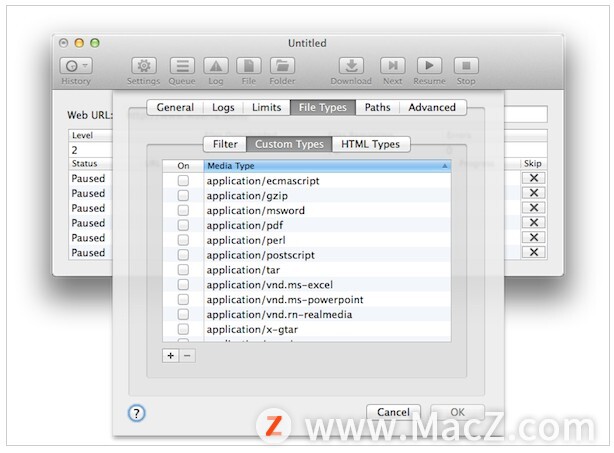Switch to the Paths tab
The image size is (614, 453).
[377, 107]
